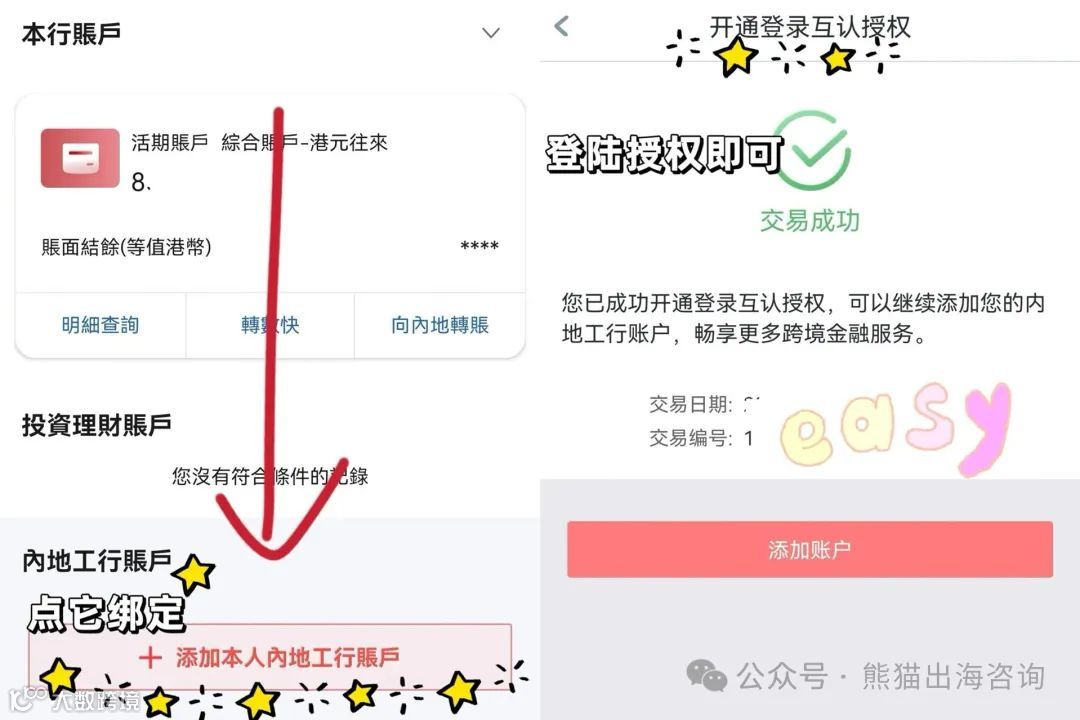Tap the 賬面結餘(等值港幣) balance label
1080x720 pixels.
click(126, 247)
